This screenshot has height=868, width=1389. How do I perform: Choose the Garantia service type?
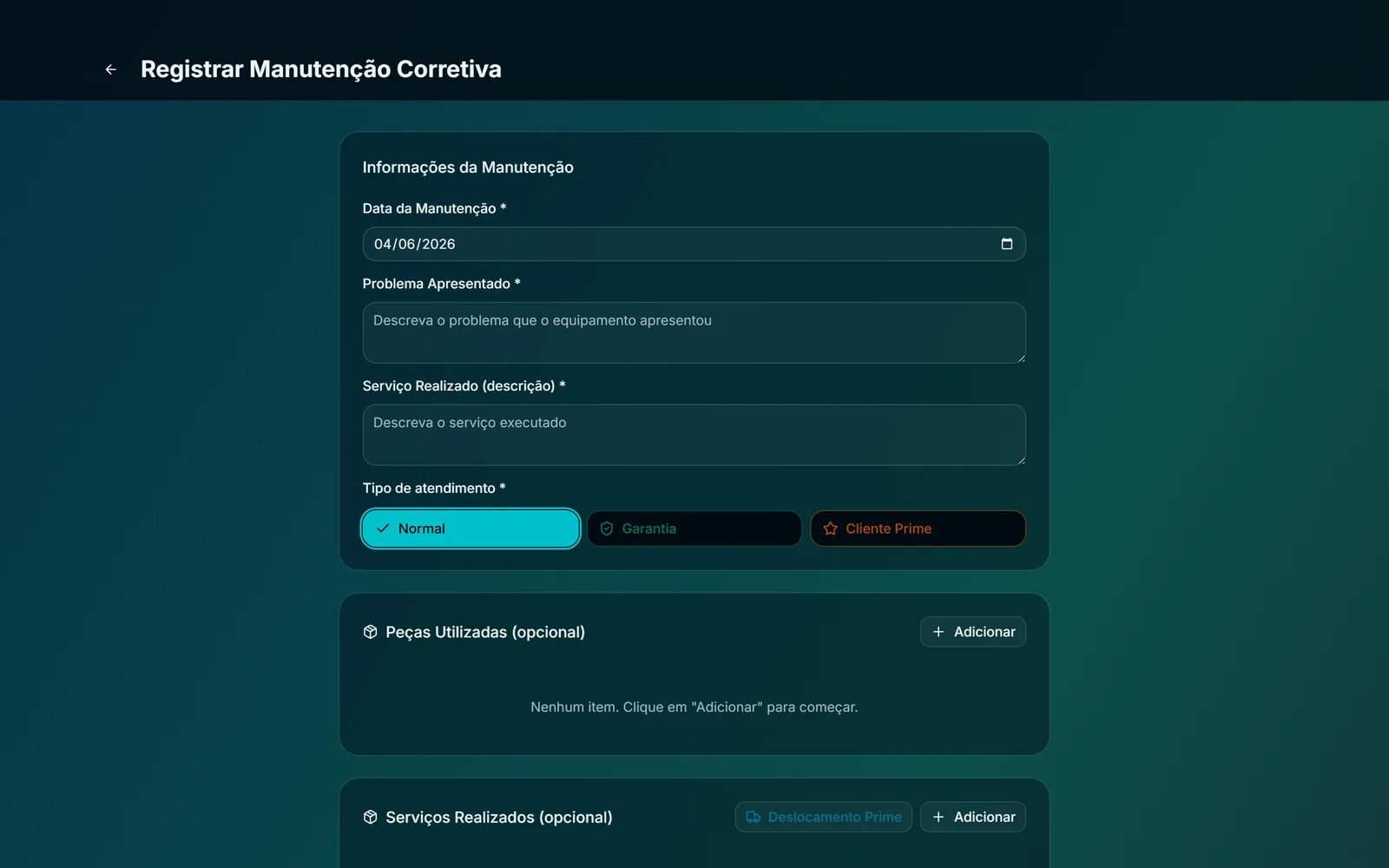pyautogui.click(x=694, y=529)
